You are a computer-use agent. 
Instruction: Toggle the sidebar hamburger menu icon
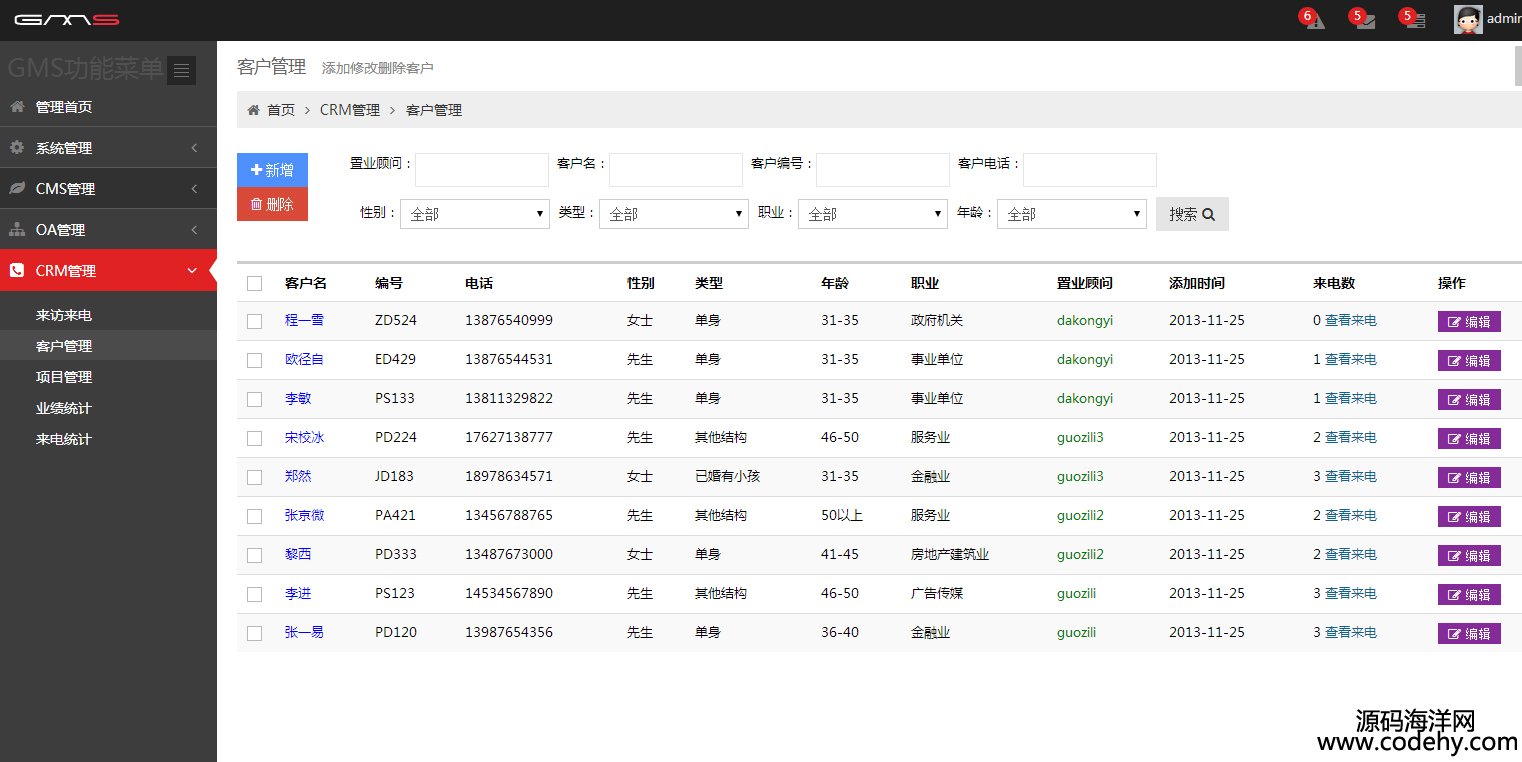tap(181, 70)
